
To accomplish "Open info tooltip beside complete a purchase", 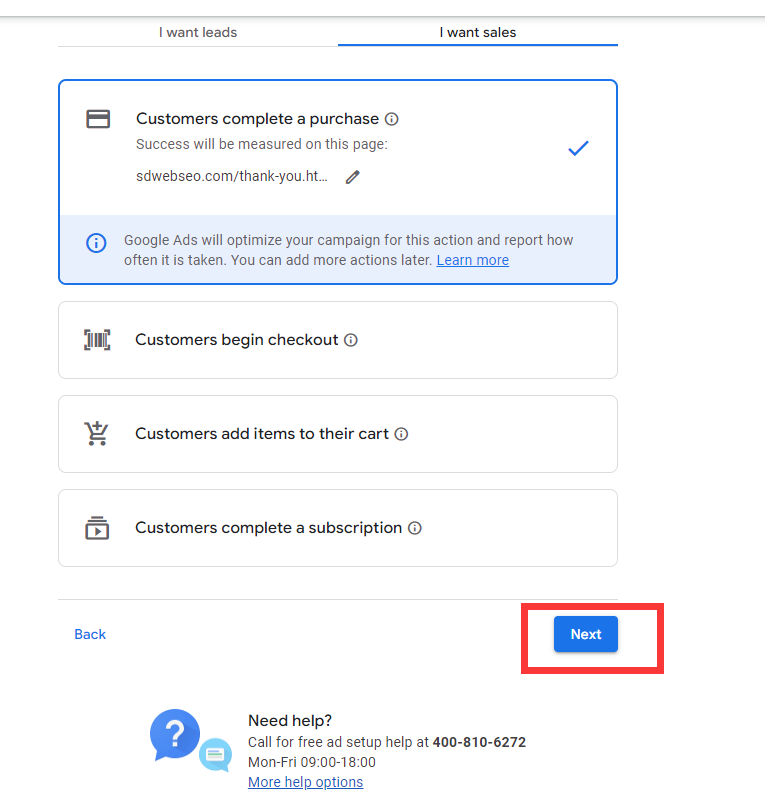I will click(x=391, y=119).
